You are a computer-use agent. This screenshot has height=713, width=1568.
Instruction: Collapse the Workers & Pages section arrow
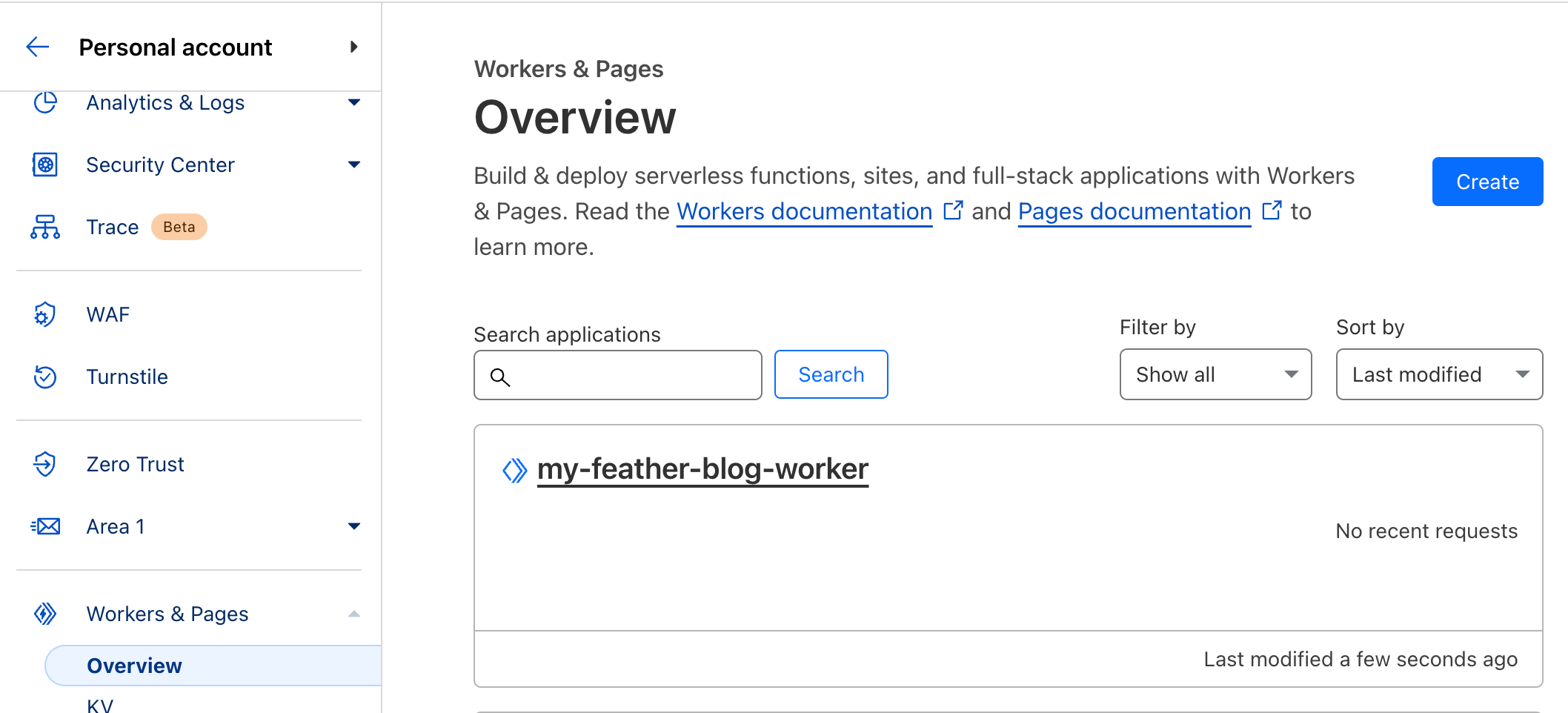(x=354, y=614)
